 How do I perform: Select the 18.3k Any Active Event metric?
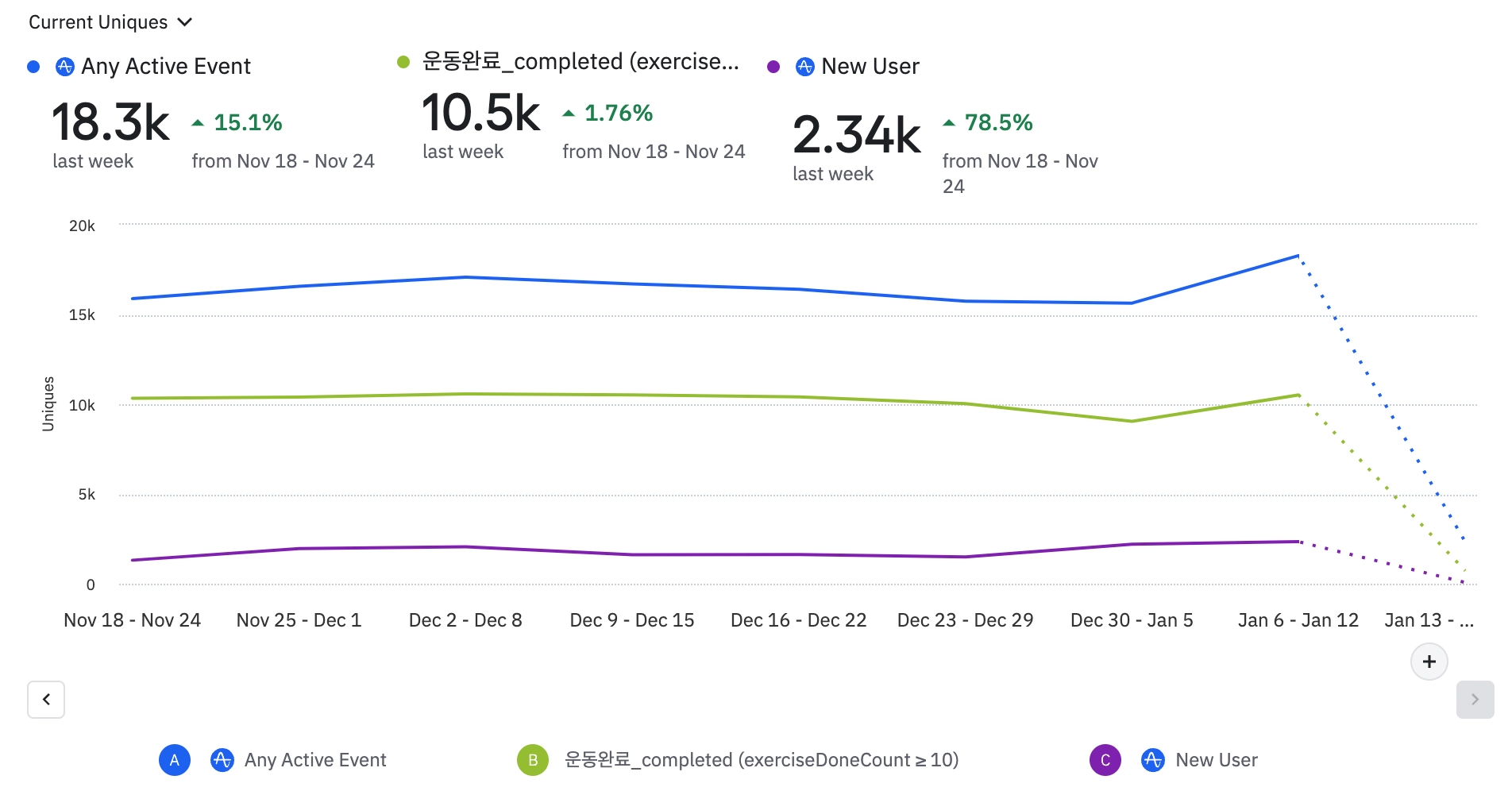pos(110,122)
